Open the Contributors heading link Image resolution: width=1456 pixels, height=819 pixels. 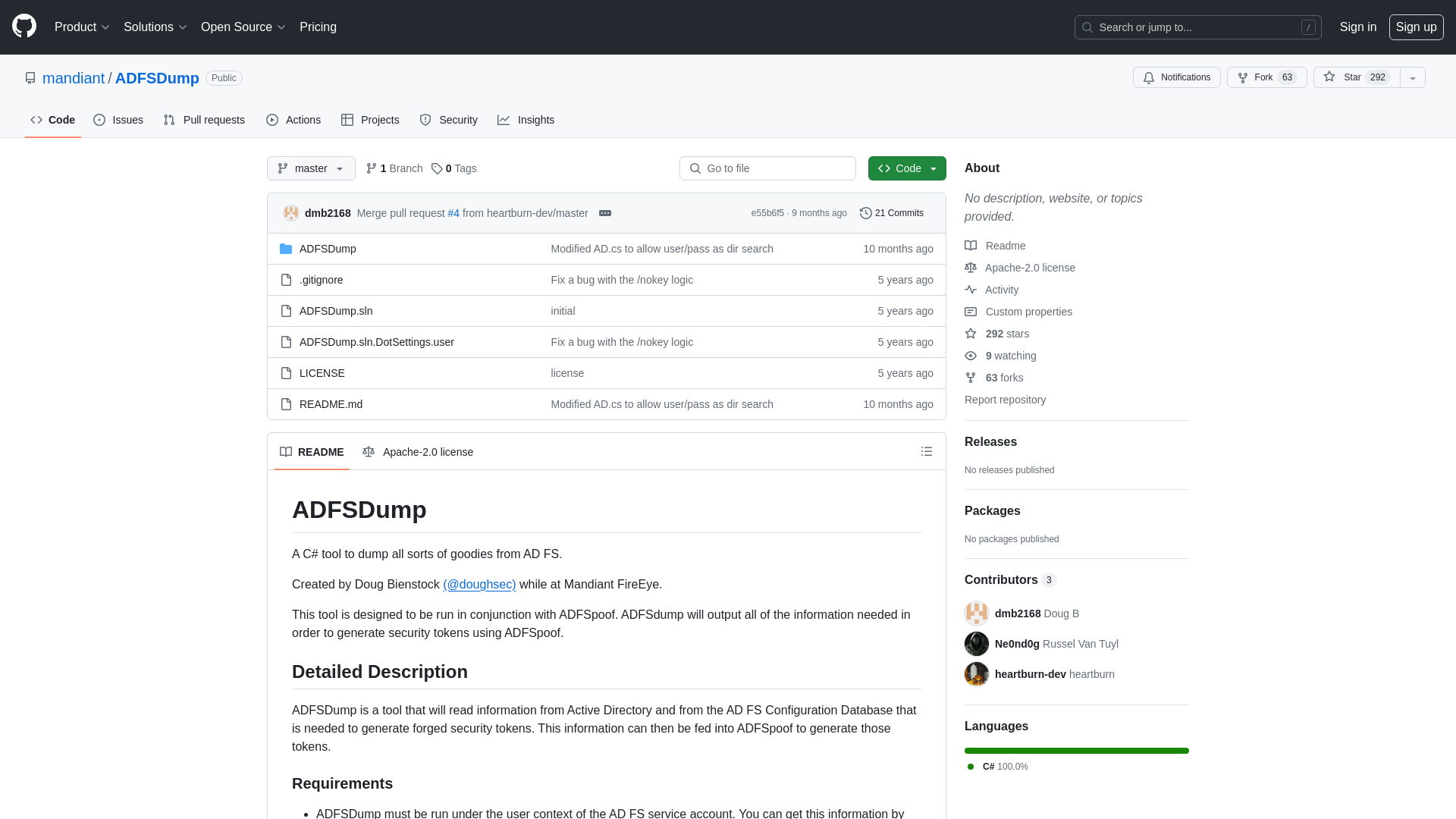click(1010, 580)
